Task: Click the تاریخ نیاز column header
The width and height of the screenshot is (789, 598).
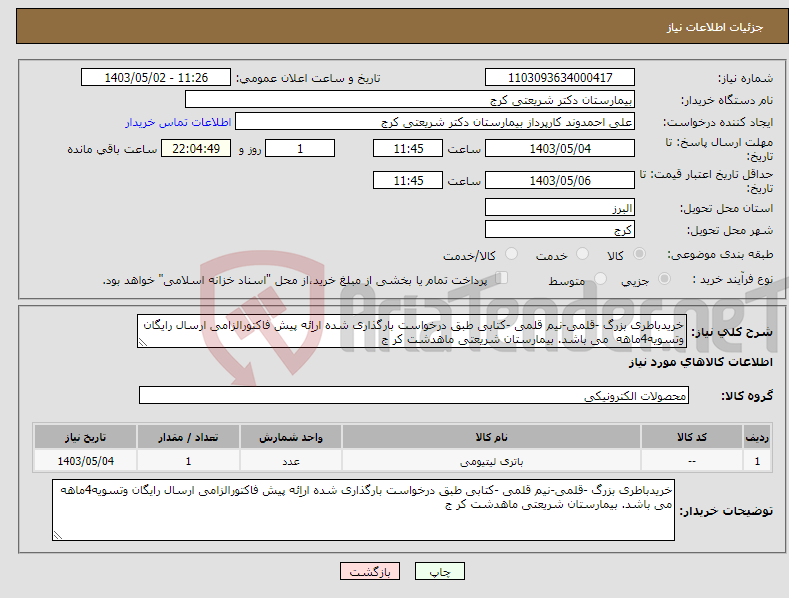Action: click(x=86, y=437)
